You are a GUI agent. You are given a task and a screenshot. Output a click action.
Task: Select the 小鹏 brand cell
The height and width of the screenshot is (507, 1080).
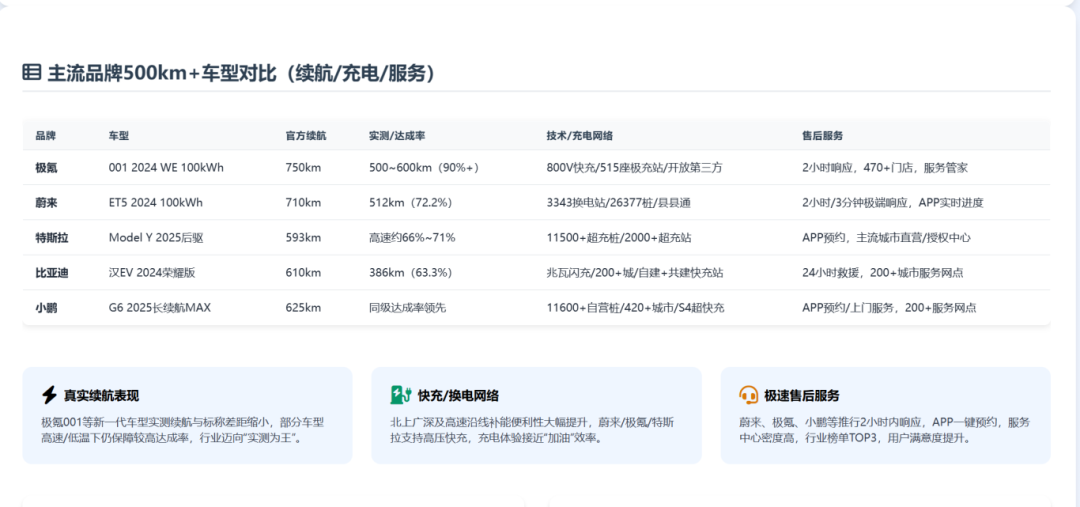(45, 308)
